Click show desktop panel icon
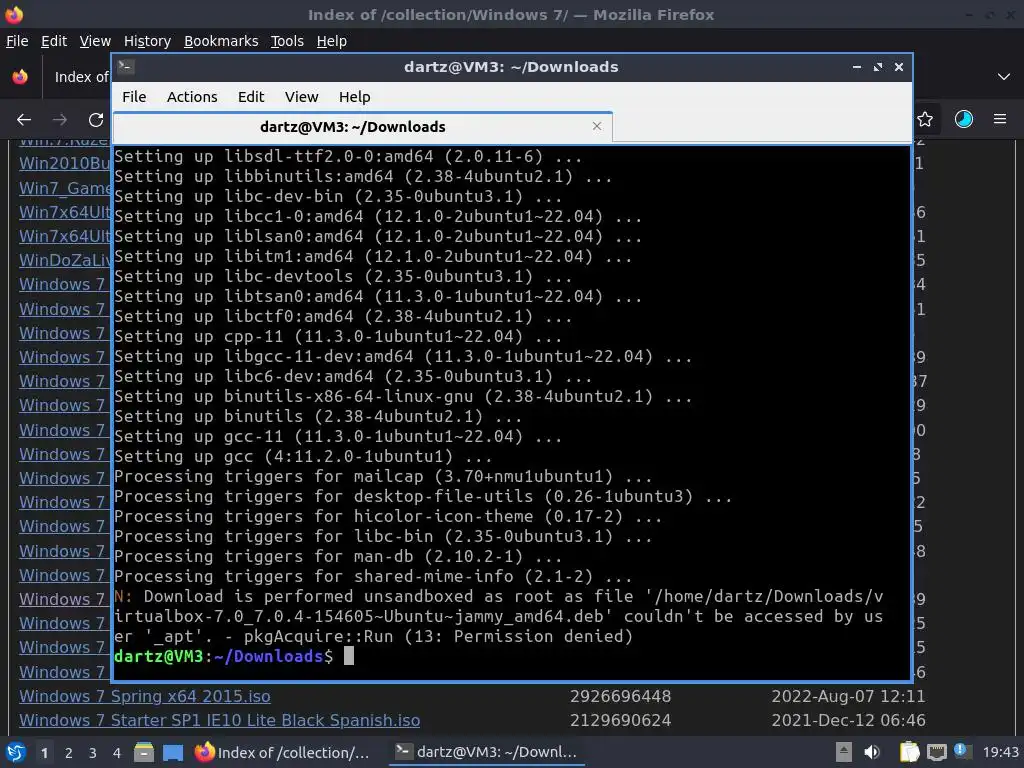1024x768 pixels. point(173,752)
